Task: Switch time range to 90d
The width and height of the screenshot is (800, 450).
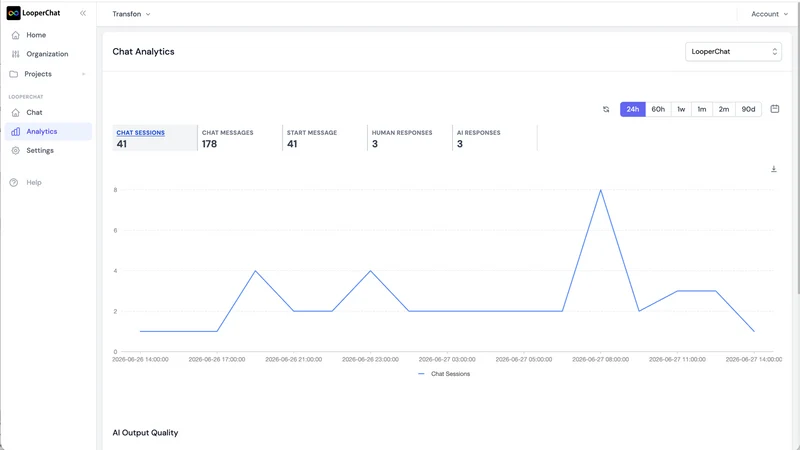Action: pyautogui.click(x=748, y=109)
